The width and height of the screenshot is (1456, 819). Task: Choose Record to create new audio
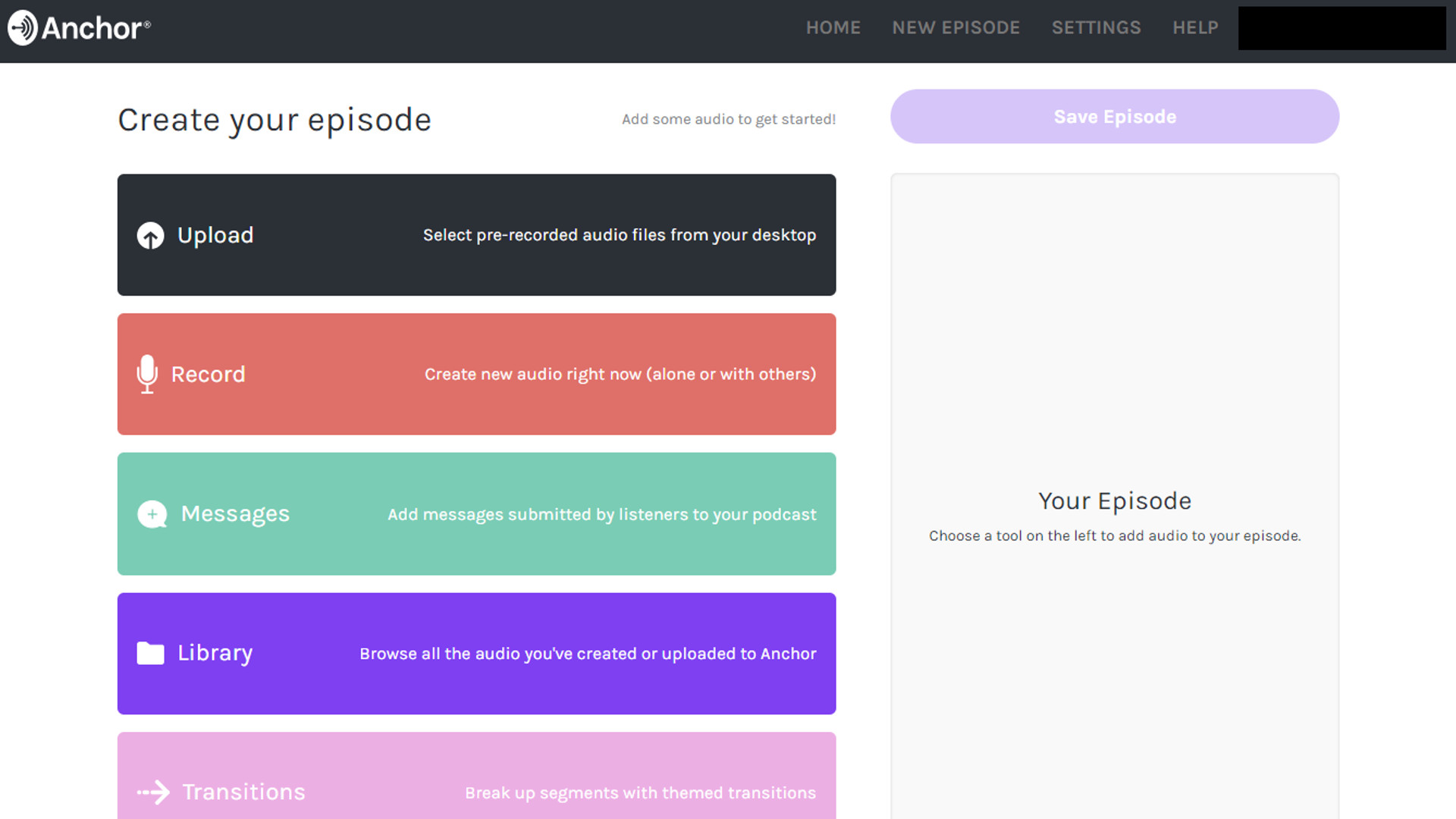[476, 374]
